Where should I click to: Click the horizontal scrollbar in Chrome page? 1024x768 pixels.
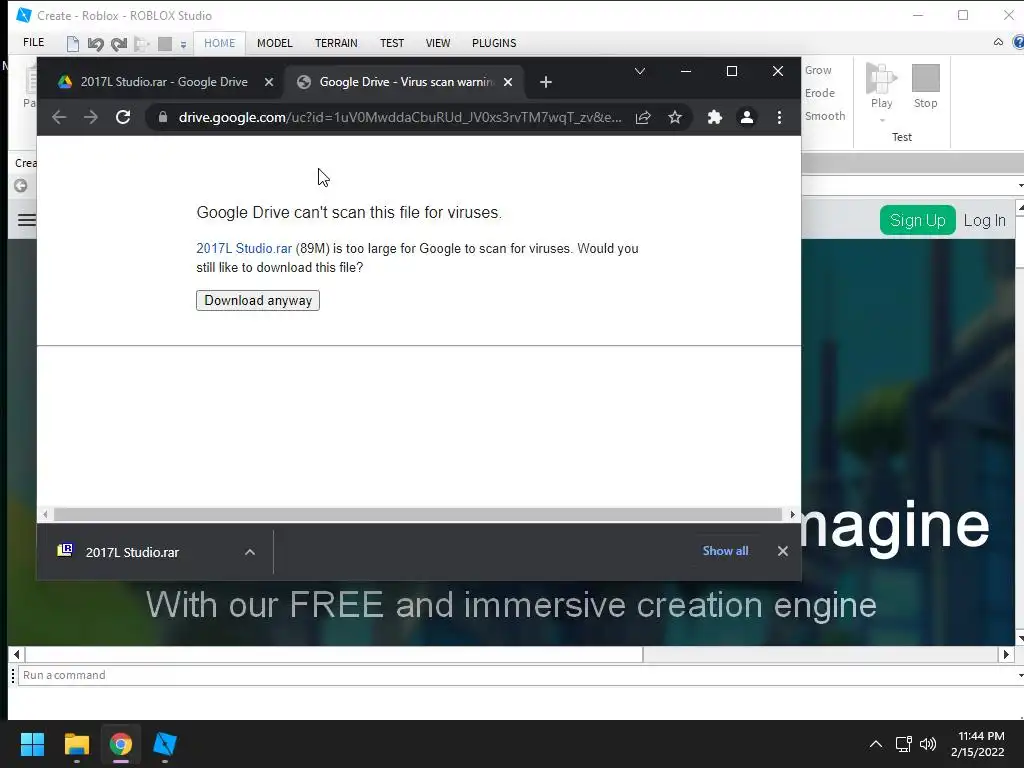(x=418, y=515)
